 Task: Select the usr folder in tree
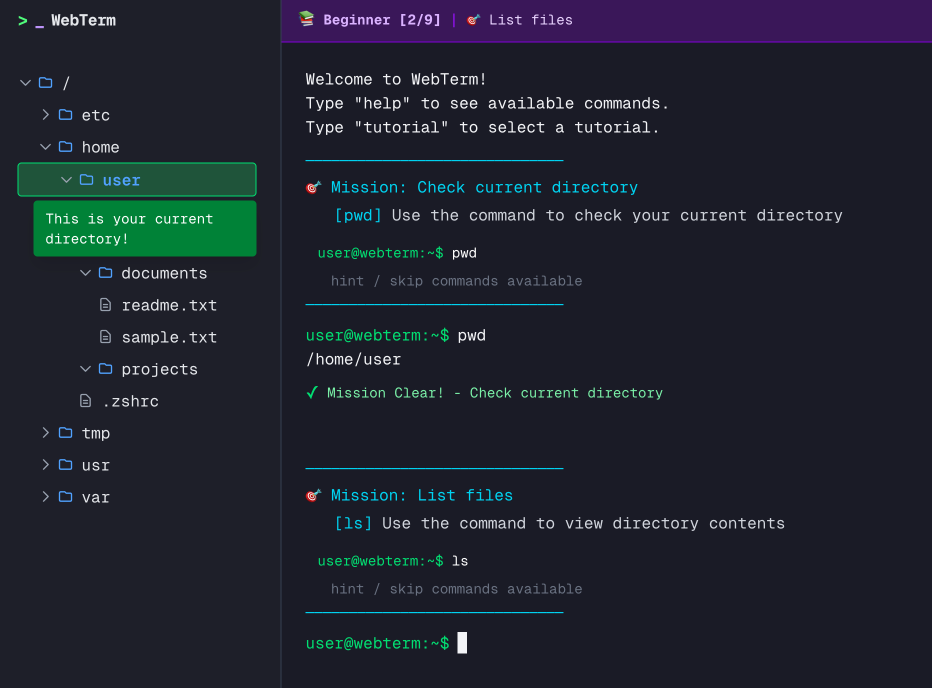tap(96, 465)
